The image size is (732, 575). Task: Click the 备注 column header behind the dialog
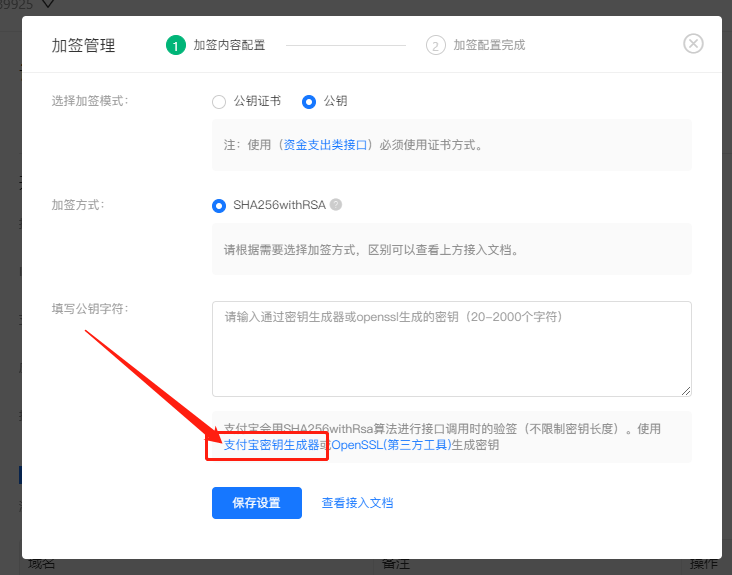point(396,565)
